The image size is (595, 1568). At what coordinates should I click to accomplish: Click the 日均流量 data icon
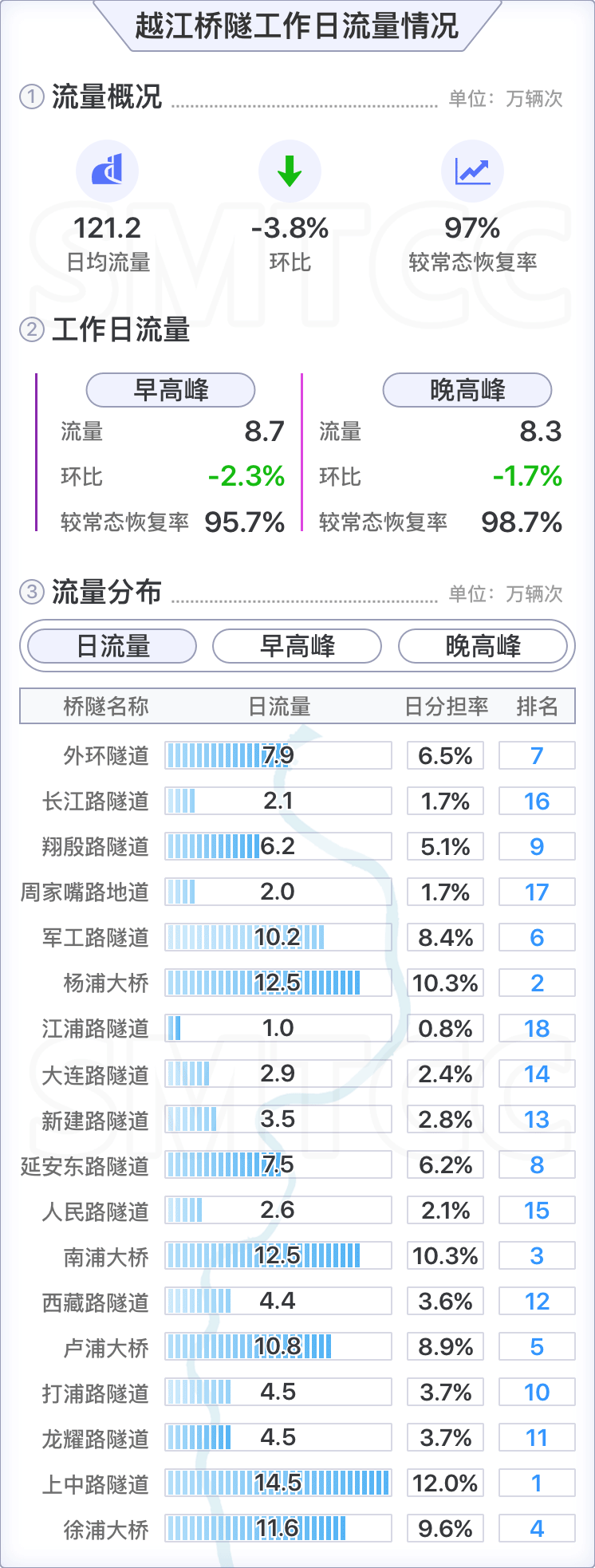coord(107,171)
